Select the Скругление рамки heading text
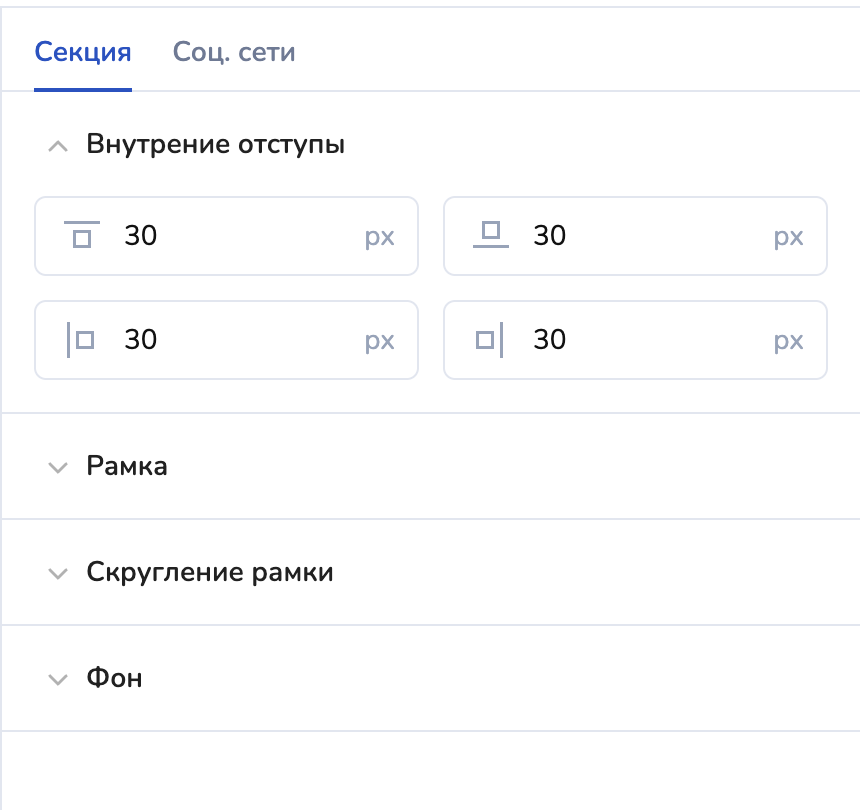The height and width of the screenshot is (810, 860). tap(210, 573)
